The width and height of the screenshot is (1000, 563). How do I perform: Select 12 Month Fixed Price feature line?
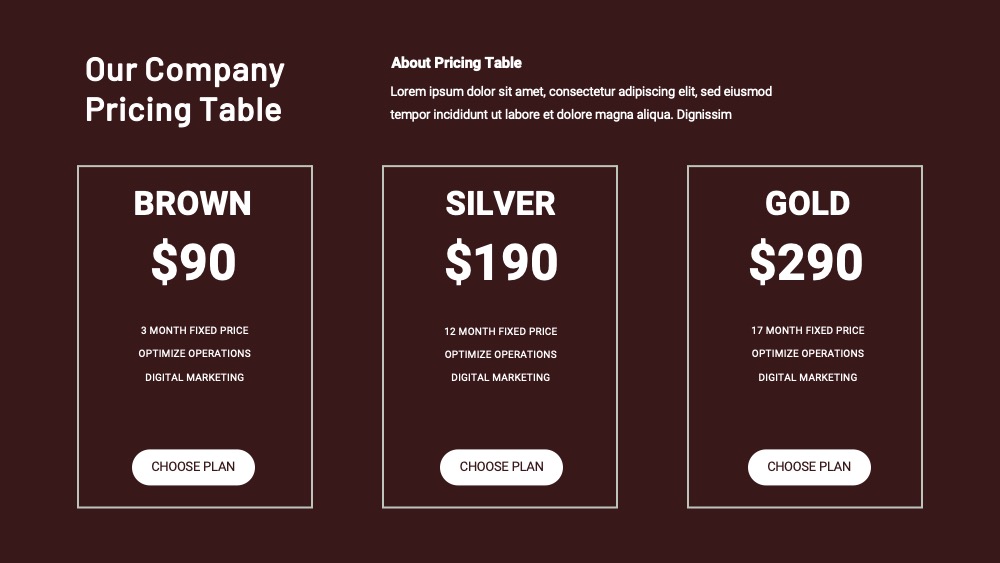click(x=501, y=332)
